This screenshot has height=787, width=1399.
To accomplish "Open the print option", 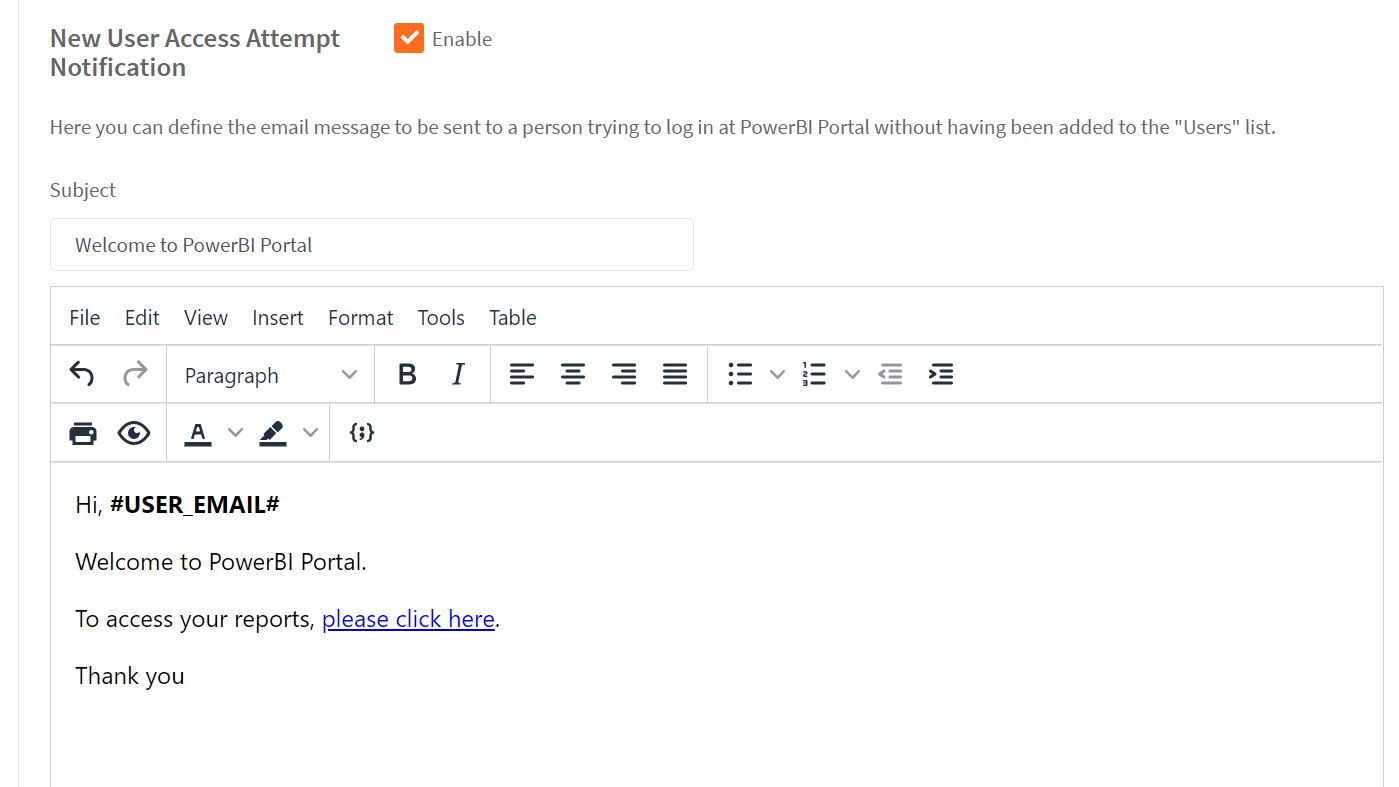I will tap(82, 432).
